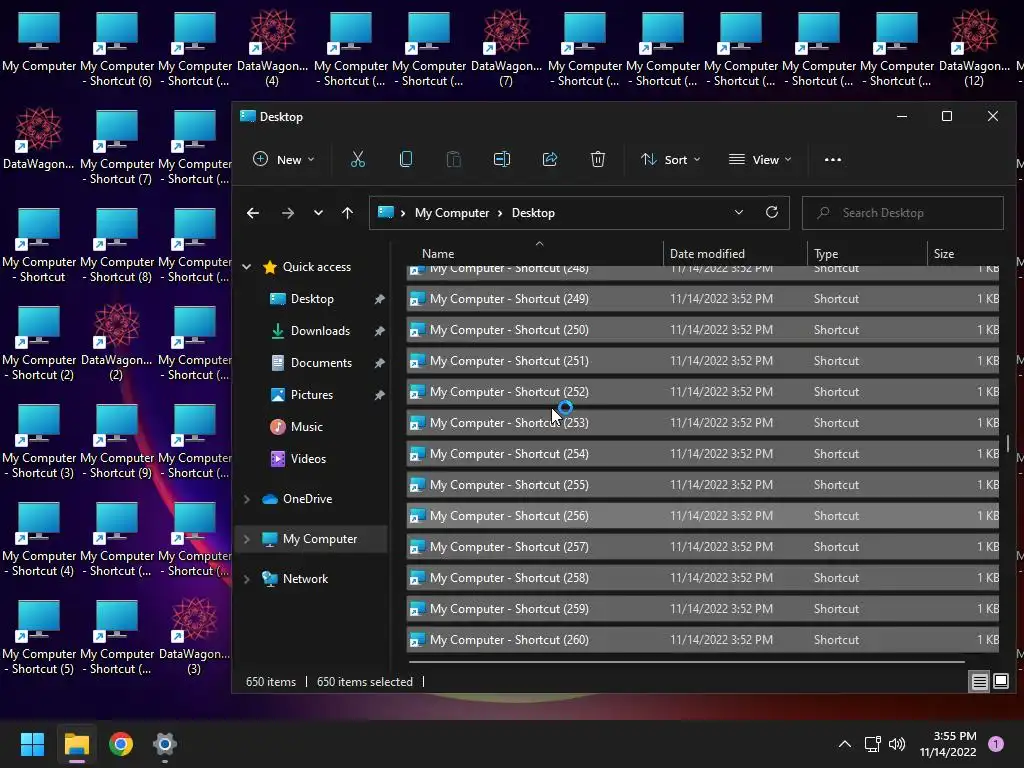Click the Cut scissors icon in toolbar
Viewport: 1024px width, 768px height.
tap(358, 159)
